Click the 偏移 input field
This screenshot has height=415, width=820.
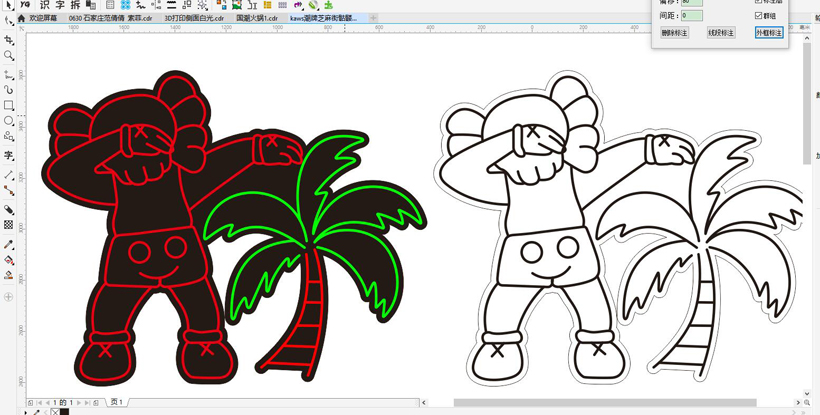tap(692, 2)
